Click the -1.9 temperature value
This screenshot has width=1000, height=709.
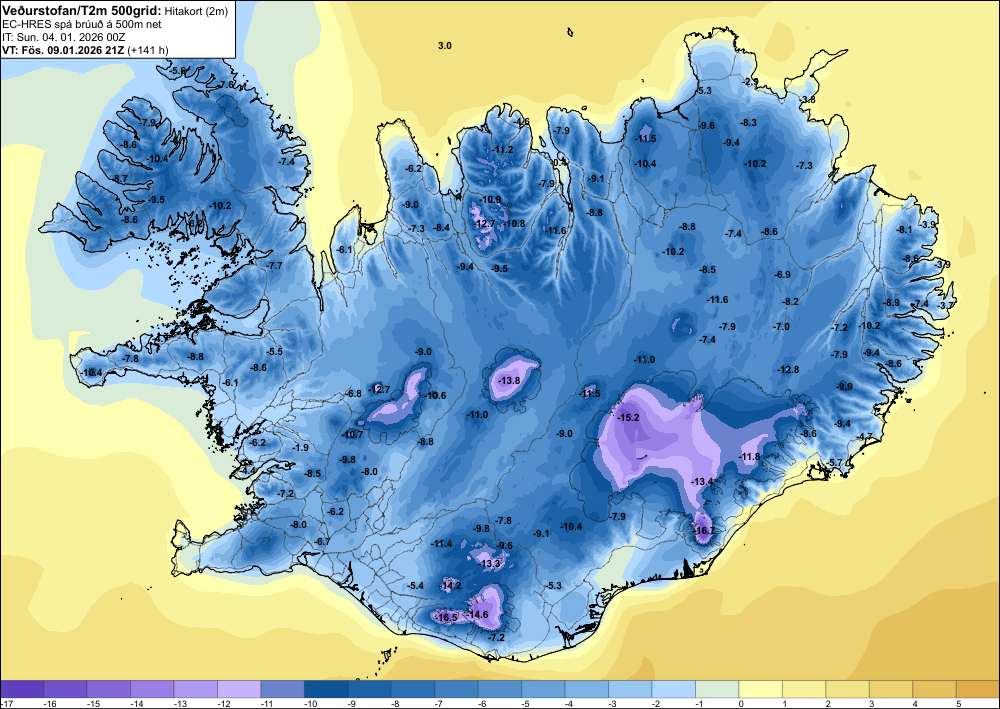click(x=300, y=448)
